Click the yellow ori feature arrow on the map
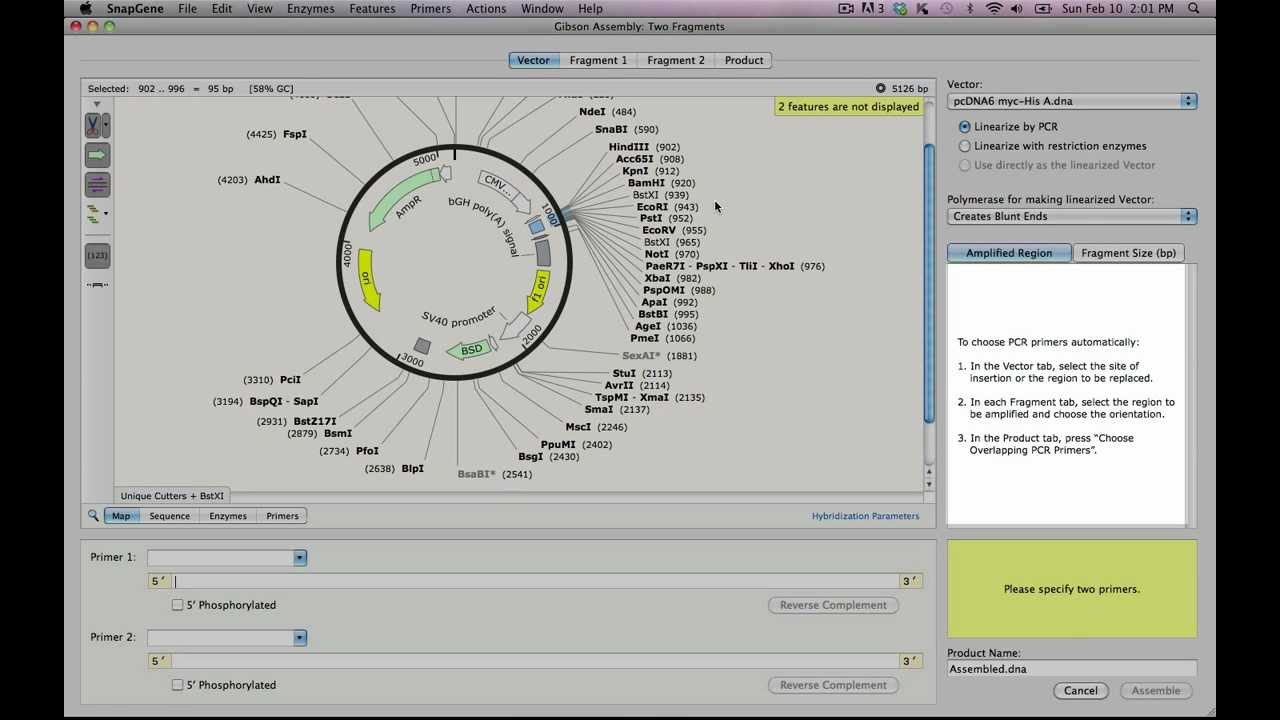This screenshot has height=720, width=1280. pyautogui.click(x=367, y=280)
